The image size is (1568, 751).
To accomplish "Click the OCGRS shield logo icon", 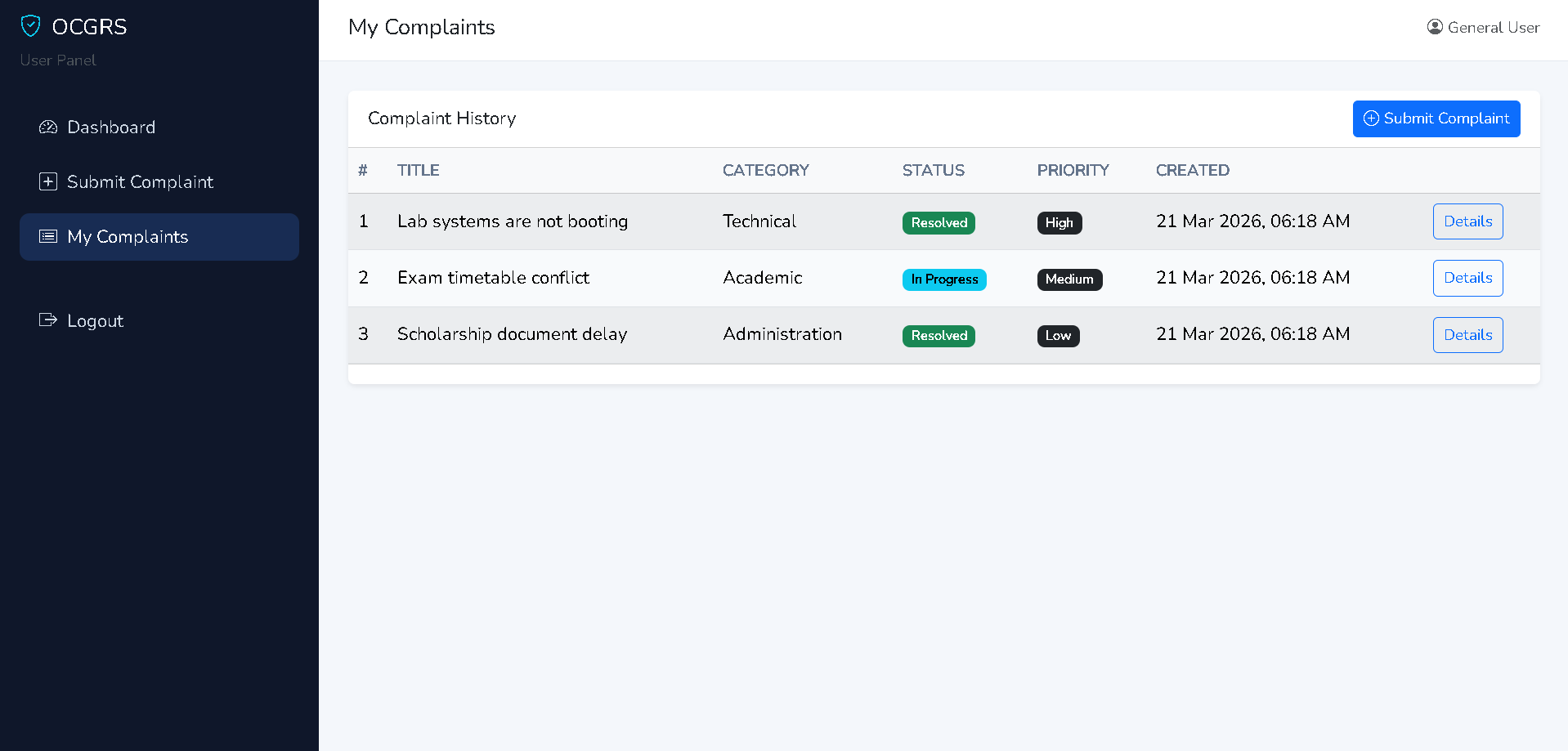I will click(30, 26).
